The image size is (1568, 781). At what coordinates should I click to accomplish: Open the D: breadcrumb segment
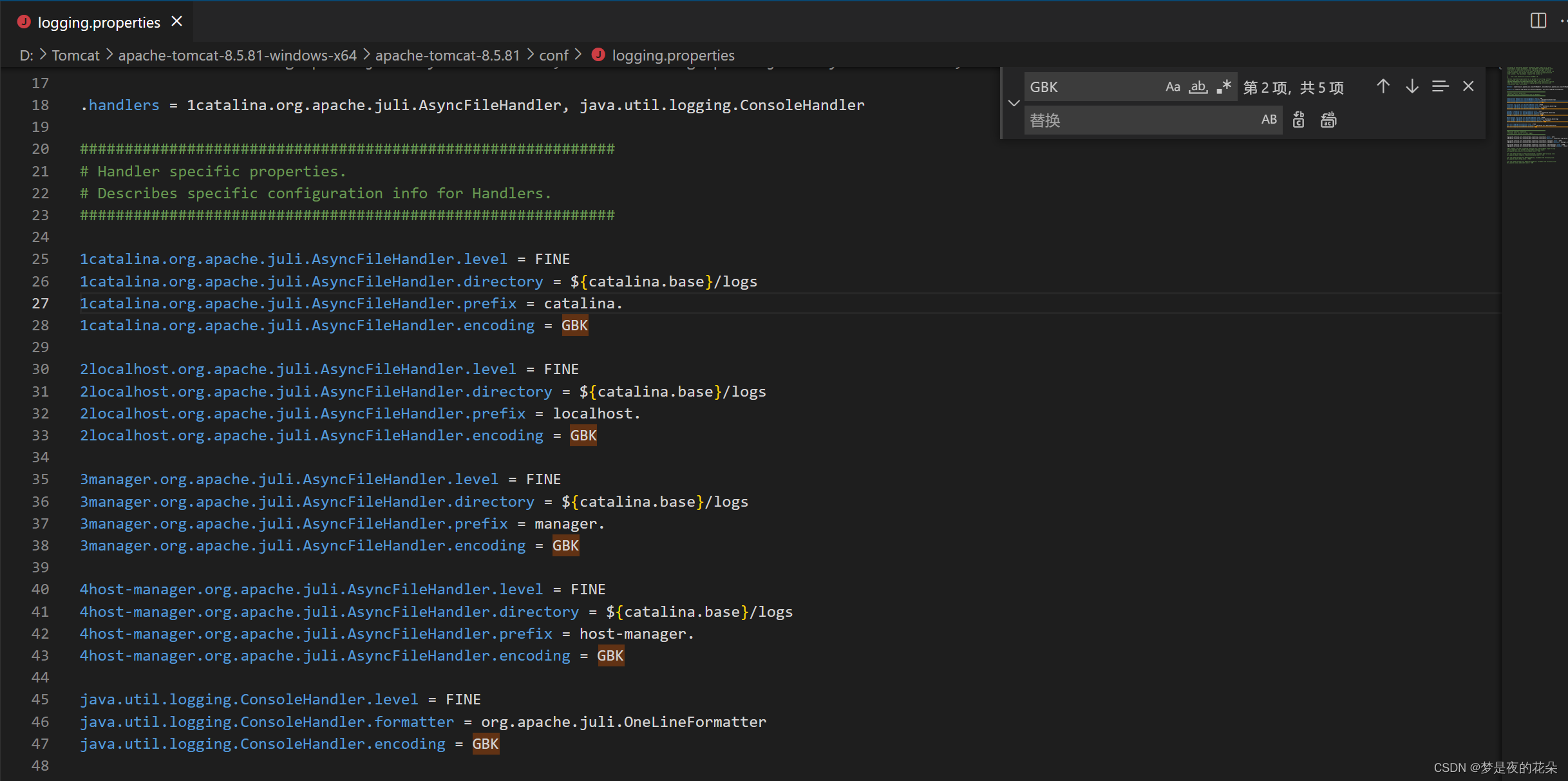click(x=26, y=55)
